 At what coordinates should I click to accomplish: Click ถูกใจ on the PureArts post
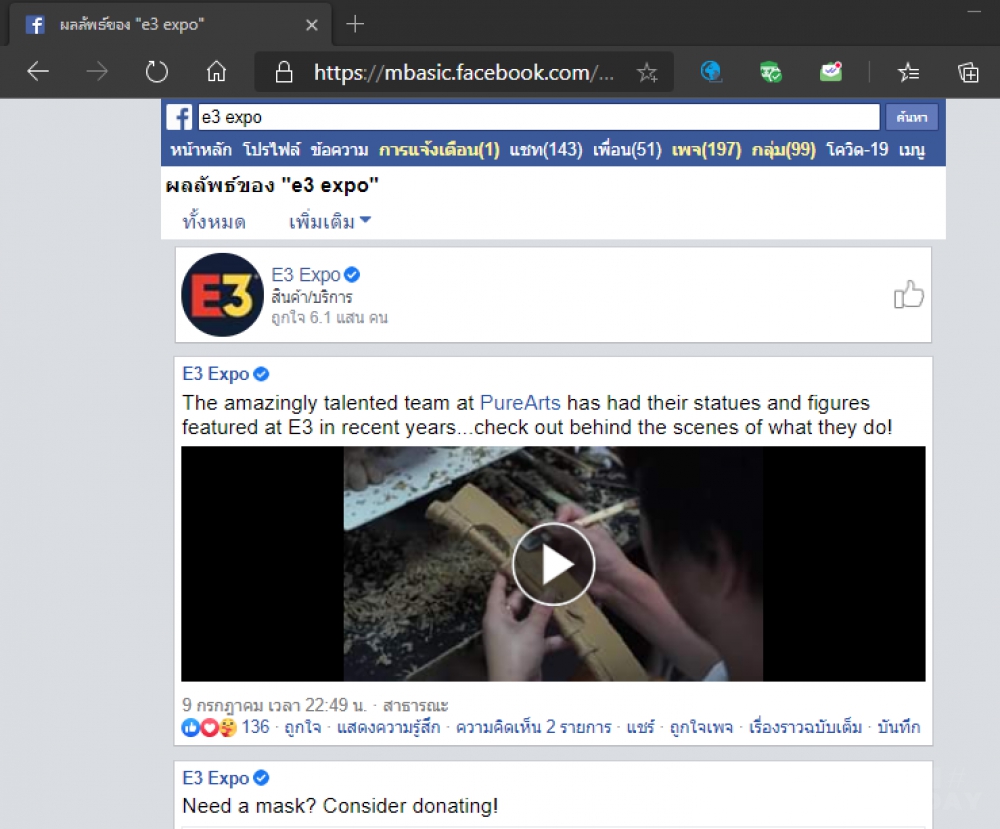click(303, 727)
